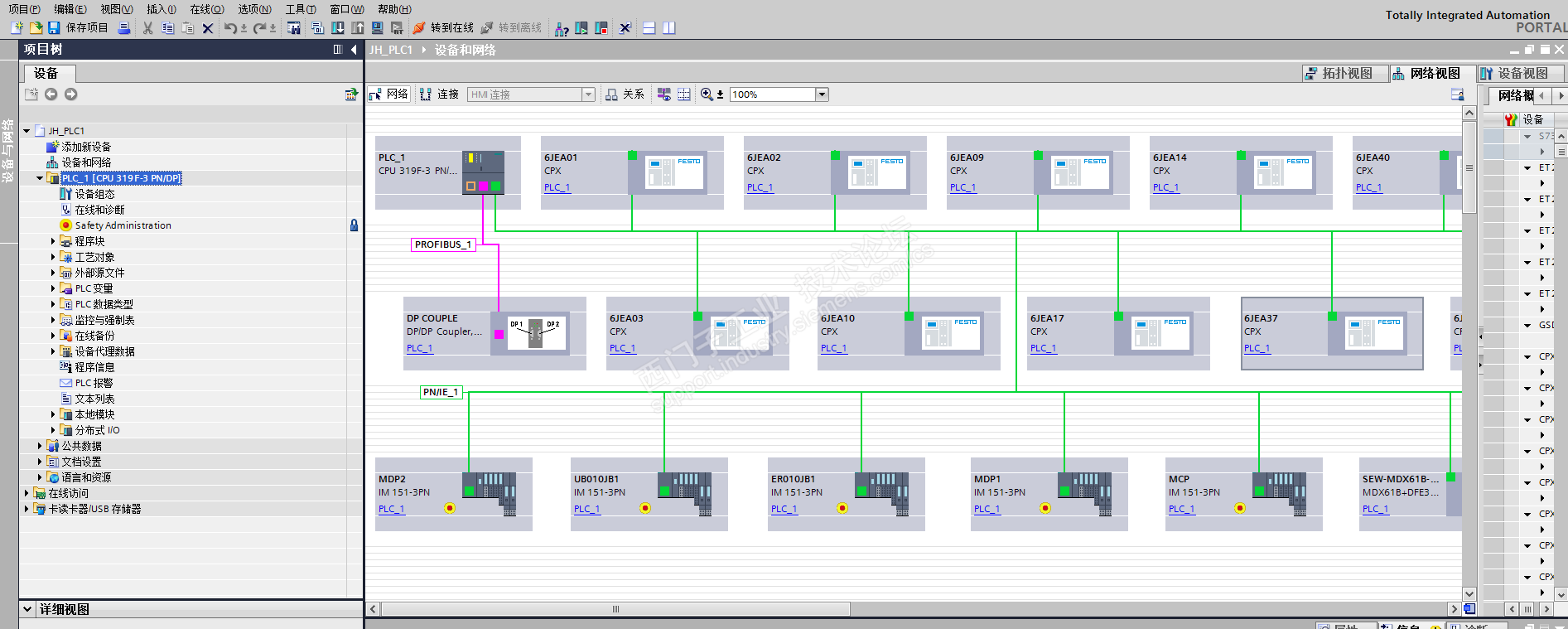
Task: Click the new project icon in the toolbar
Action: pyautogui.click(x=17, y=28)
